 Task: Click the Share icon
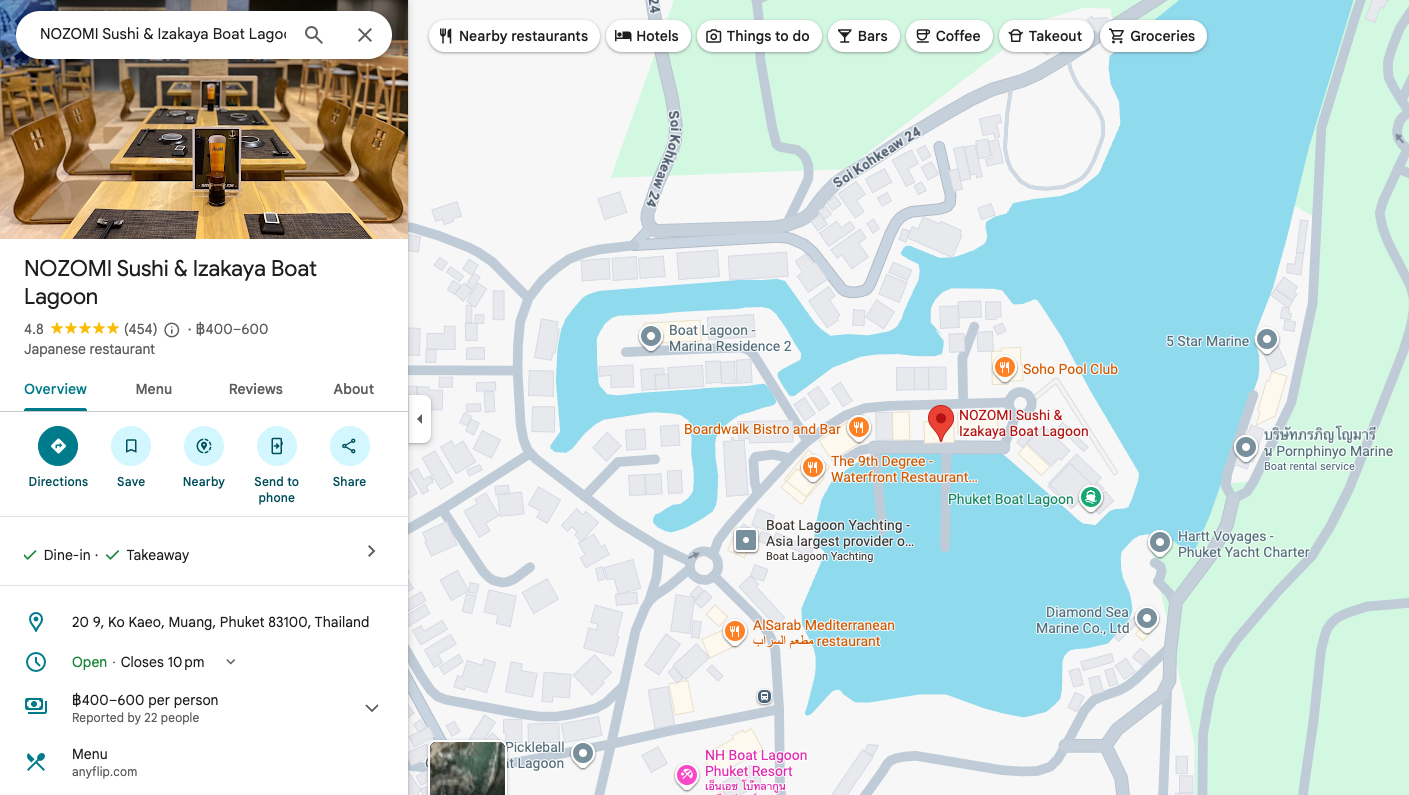[x=349, y=446]
